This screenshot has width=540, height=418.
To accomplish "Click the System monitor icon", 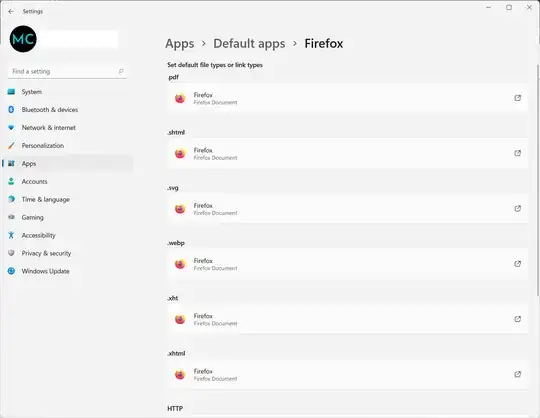I will pos(11,92).
